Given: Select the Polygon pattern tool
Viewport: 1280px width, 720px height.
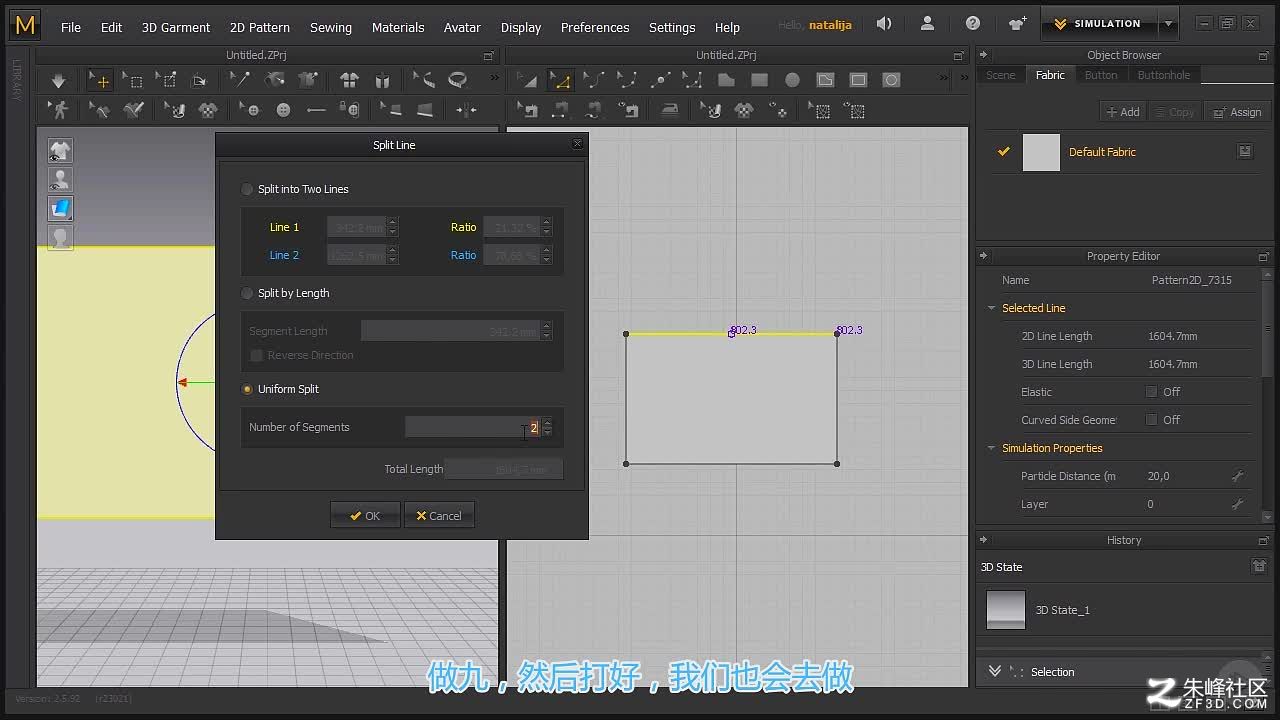Looking at the screenshot, I should coord(726,80).
